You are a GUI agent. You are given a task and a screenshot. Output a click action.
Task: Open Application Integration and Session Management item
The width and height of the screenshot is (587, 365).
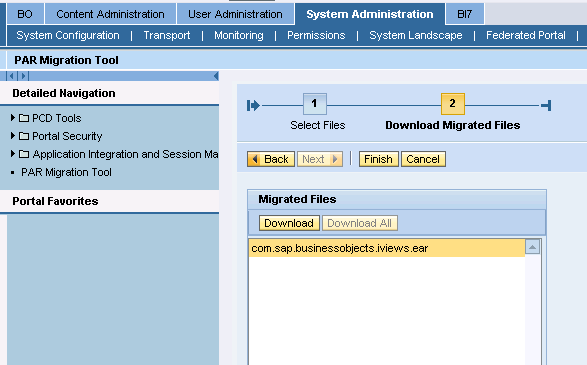tap(125, 154)
